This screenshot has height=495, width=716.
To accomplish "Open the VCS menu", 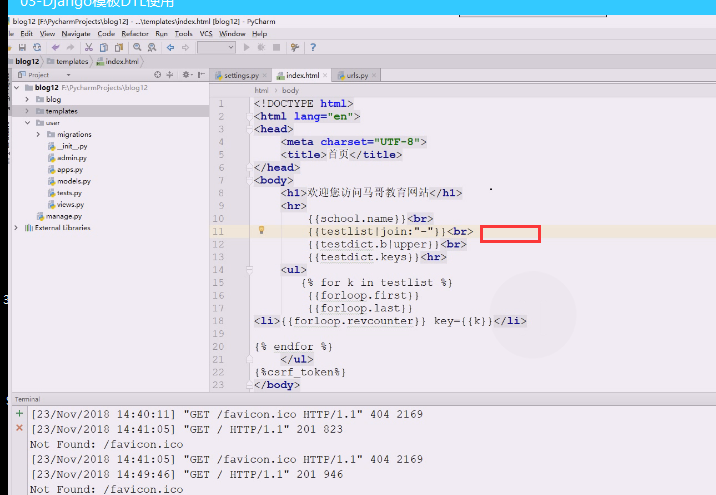I will (x=206, y=34).
